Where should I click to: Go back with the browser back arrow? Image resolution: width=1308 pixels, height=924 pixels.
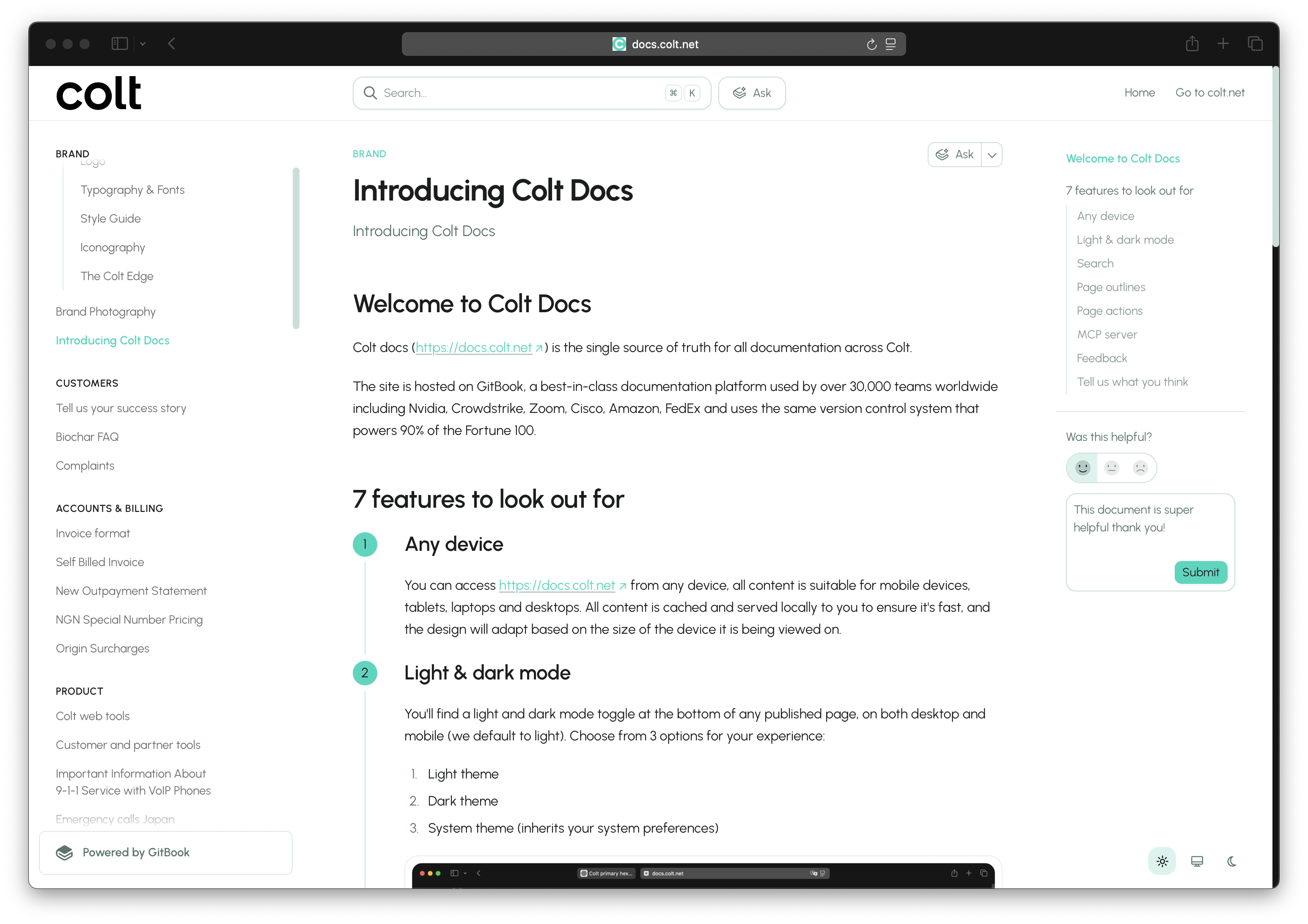tap(171, 44)
